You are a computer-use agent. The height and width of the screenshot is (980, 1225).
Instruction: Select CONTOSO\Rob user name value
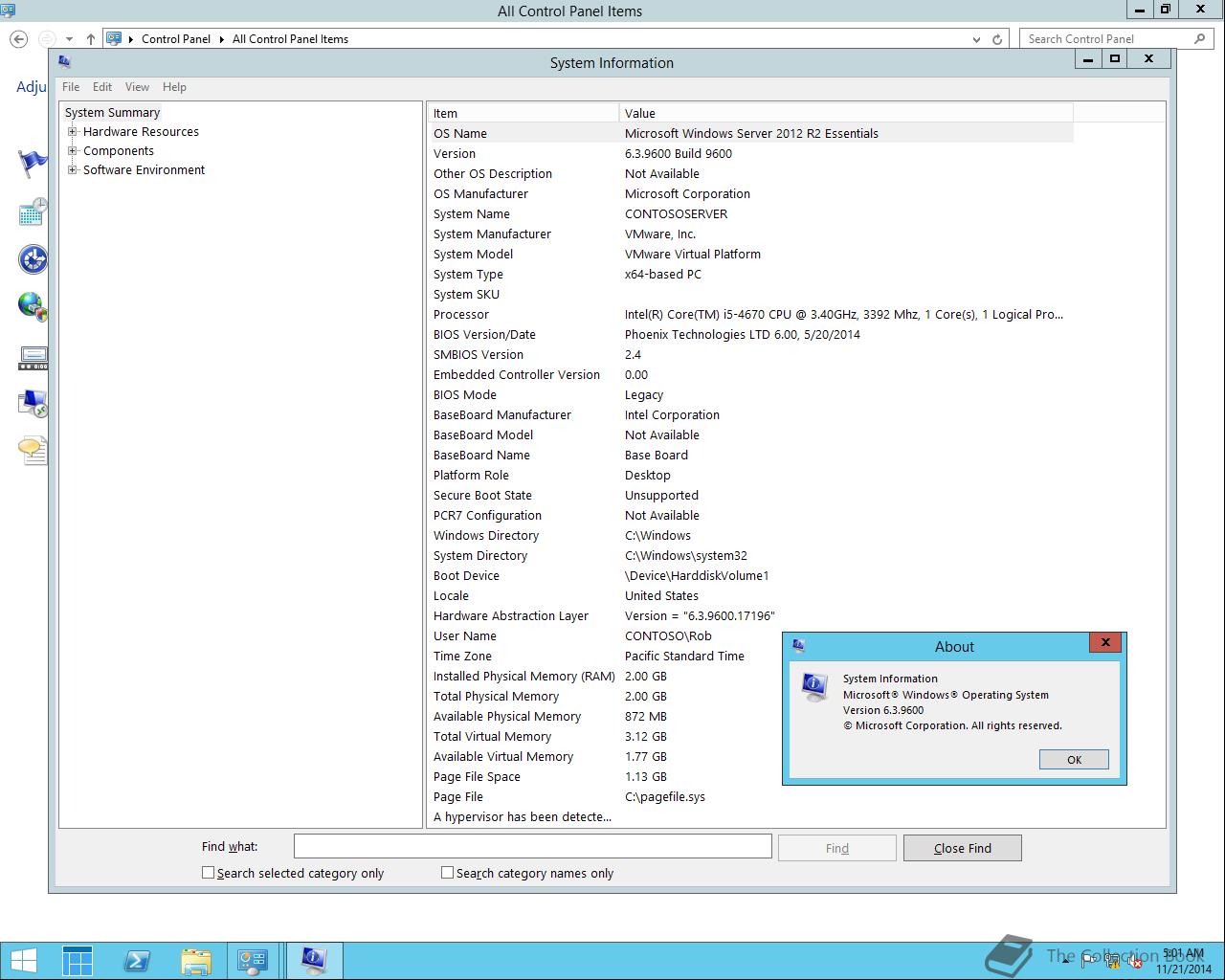668,636
